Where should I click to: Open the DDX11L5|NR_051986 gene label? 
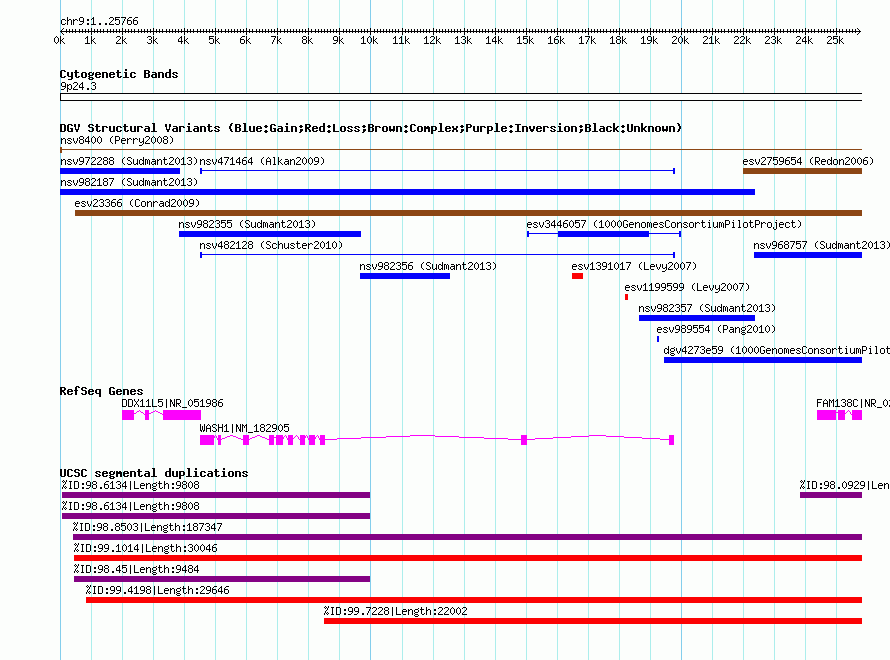pyautogui.click(x=173, y=403)
